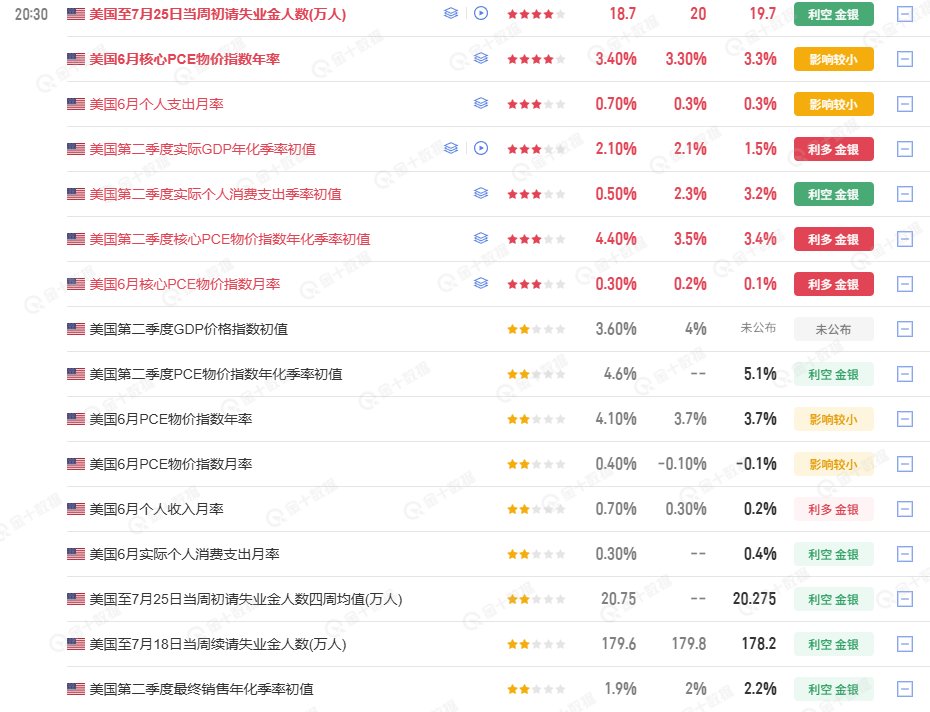Click 利空金银 tag for 6月实际个人消费支出月率
930x712 pixels.
[x=833, y=555]
